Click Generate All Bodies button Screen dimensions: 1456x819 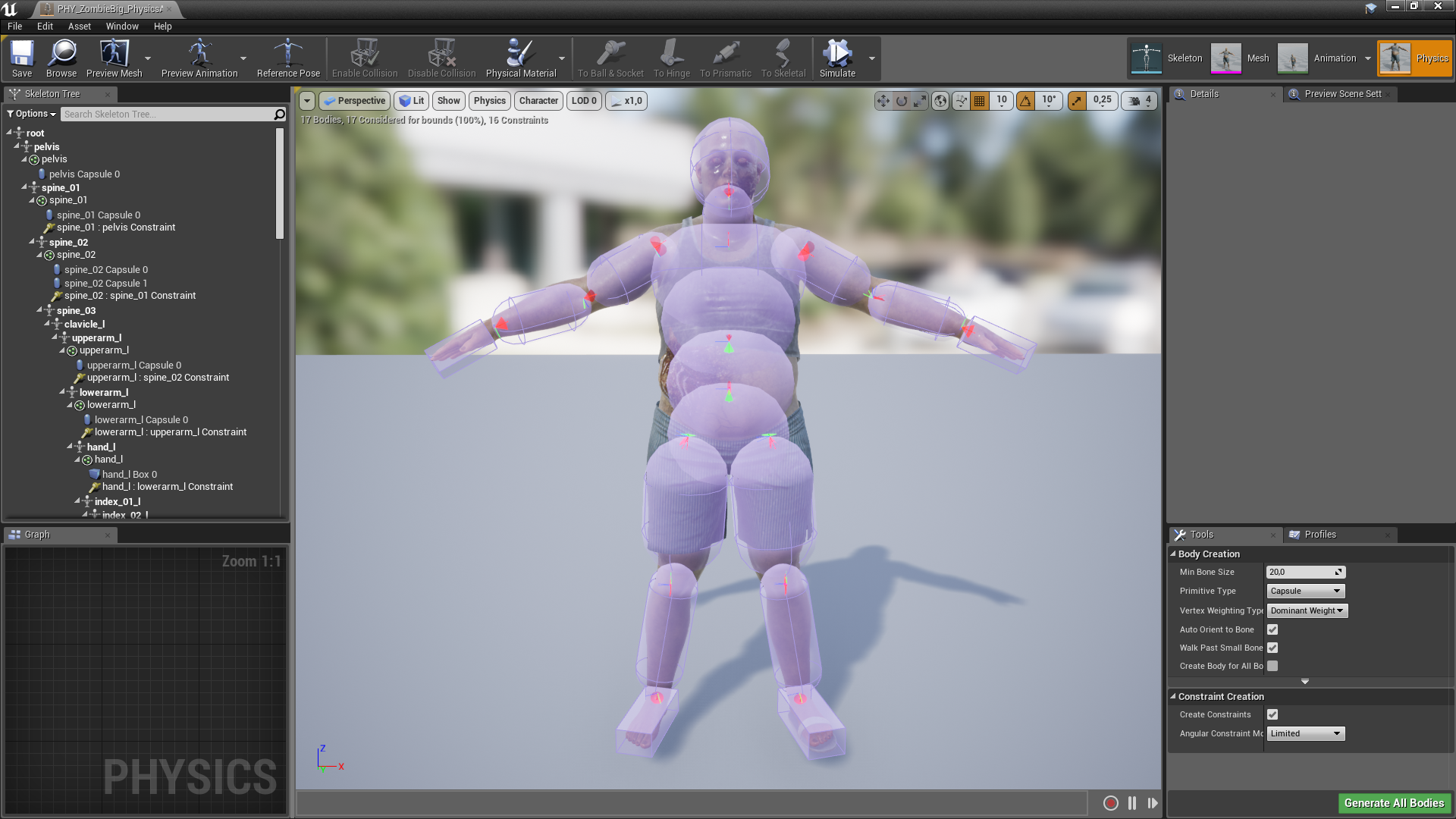[x=1393, y=803]
